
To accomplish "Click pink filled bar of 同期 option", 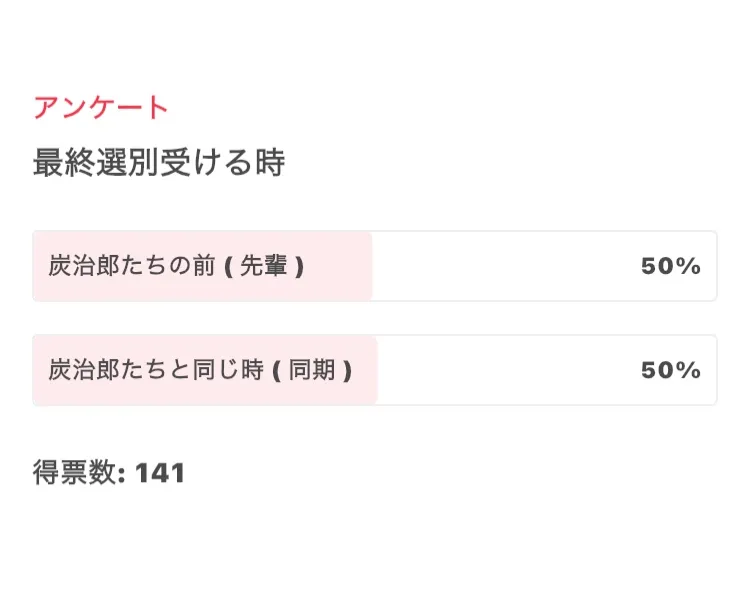I will point(205,370).
